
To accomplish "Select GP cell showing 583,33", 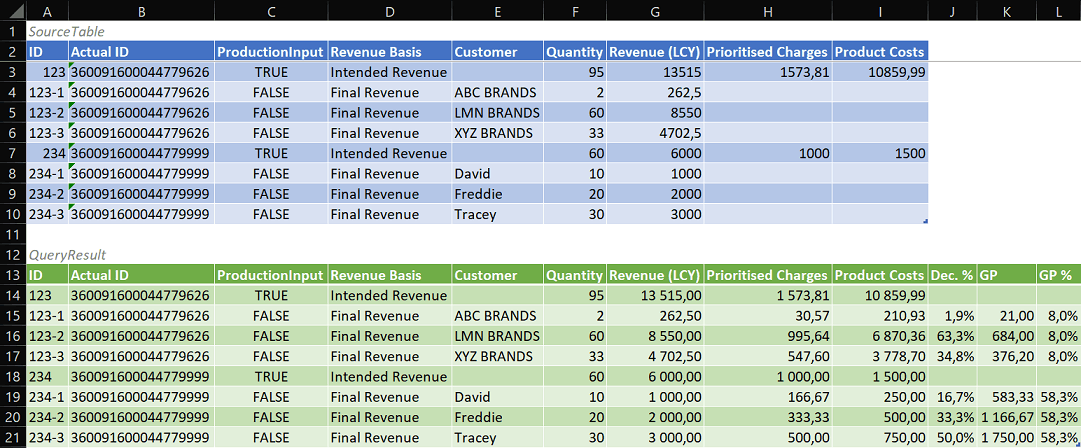I will [x=1007, y=397].
